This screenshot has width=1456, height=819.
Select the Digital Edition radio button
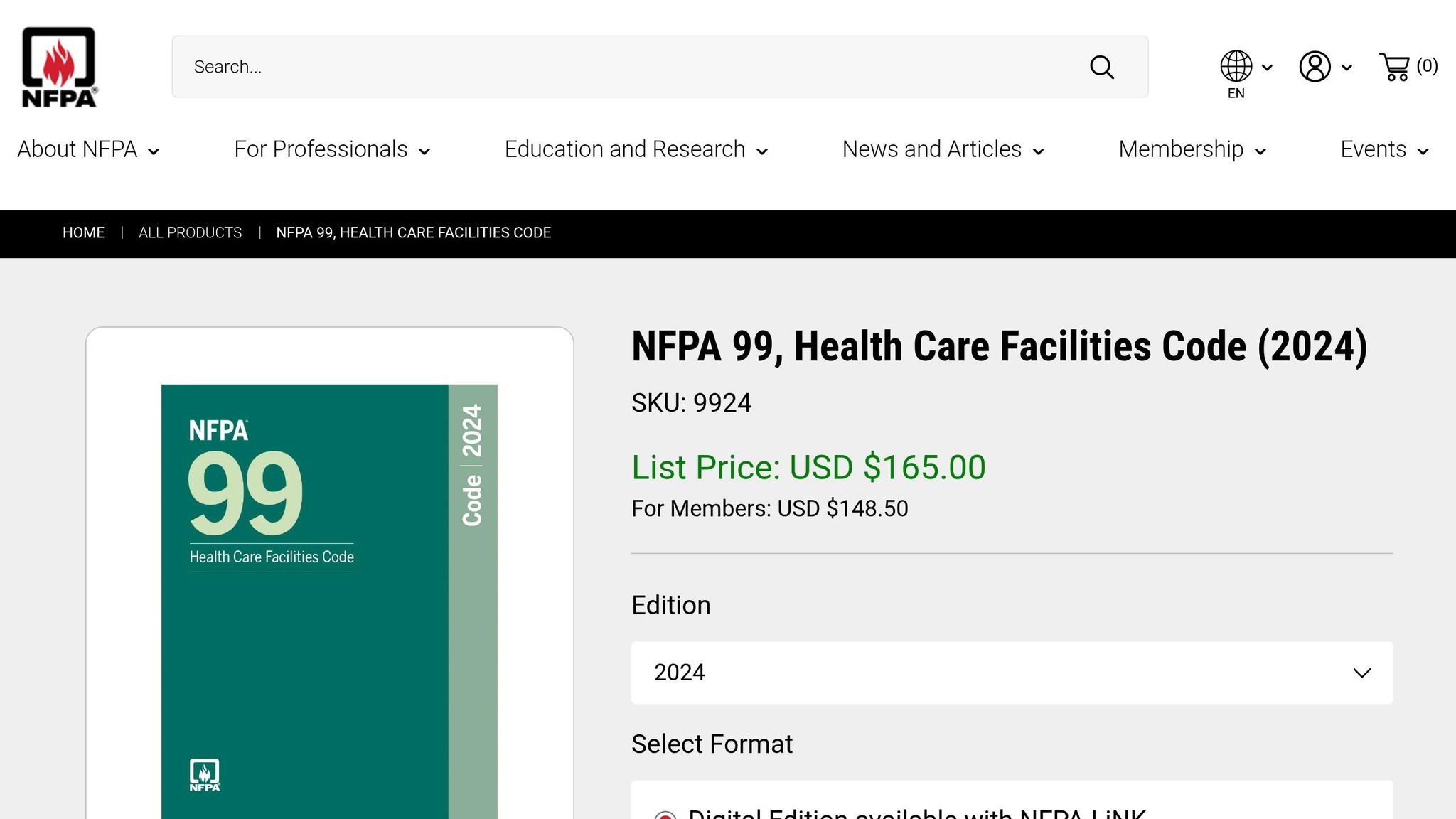click(x=665, y=815)
